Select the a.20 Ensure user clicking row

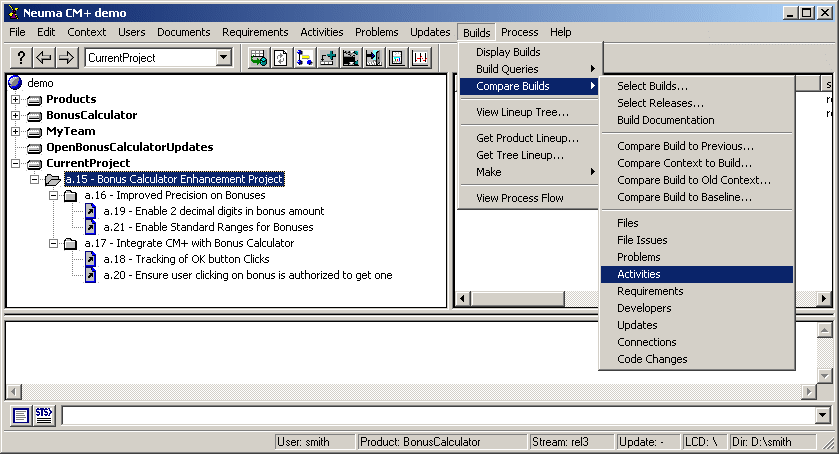tap(248, 275)
